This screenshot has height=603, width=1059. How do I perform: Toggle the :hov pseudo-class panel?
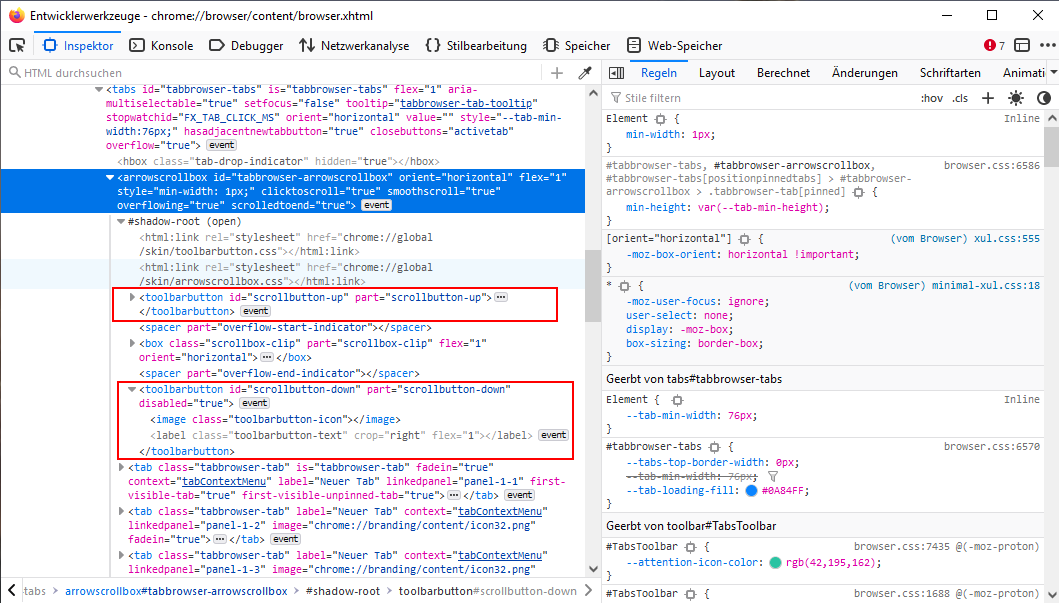(x=931, y=98)
